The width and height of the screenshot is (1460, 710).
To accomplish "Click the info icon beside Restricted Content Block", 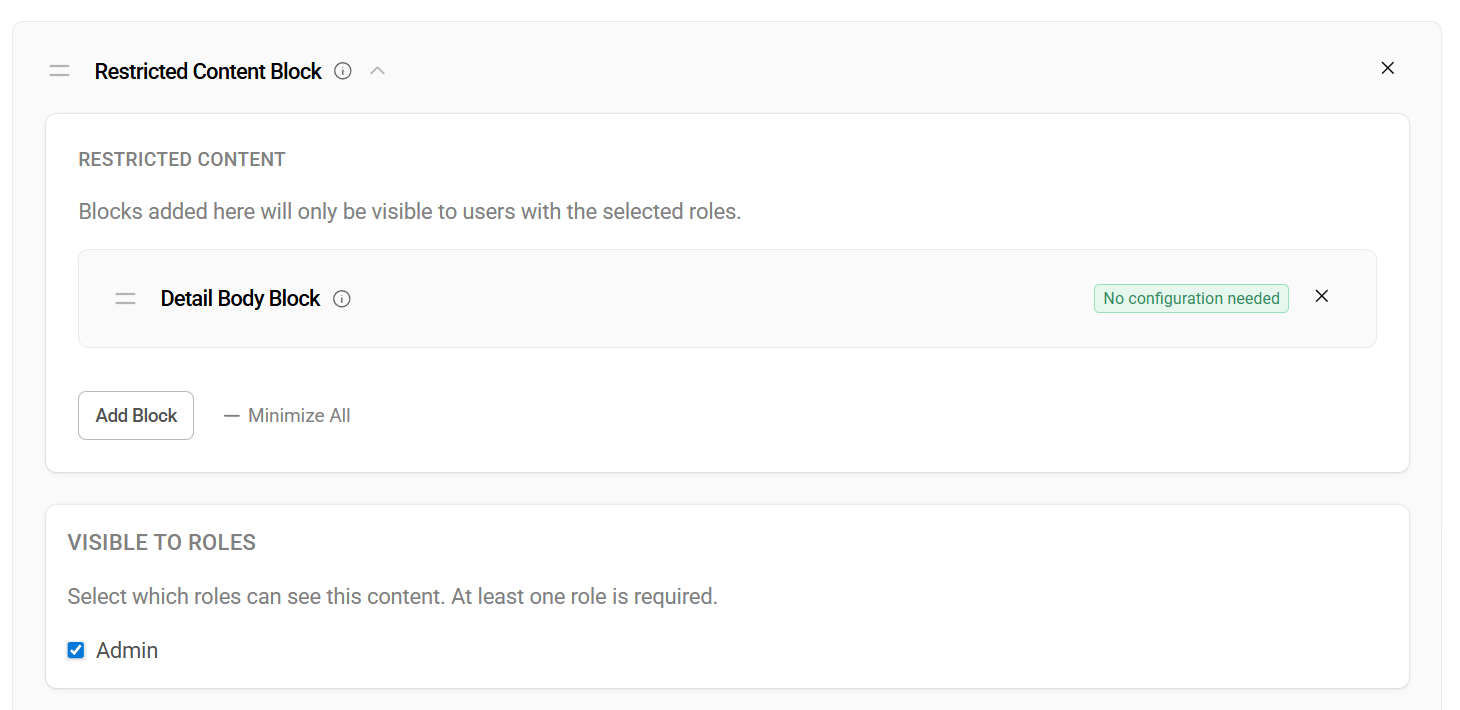I will click(x=342, y=70).
